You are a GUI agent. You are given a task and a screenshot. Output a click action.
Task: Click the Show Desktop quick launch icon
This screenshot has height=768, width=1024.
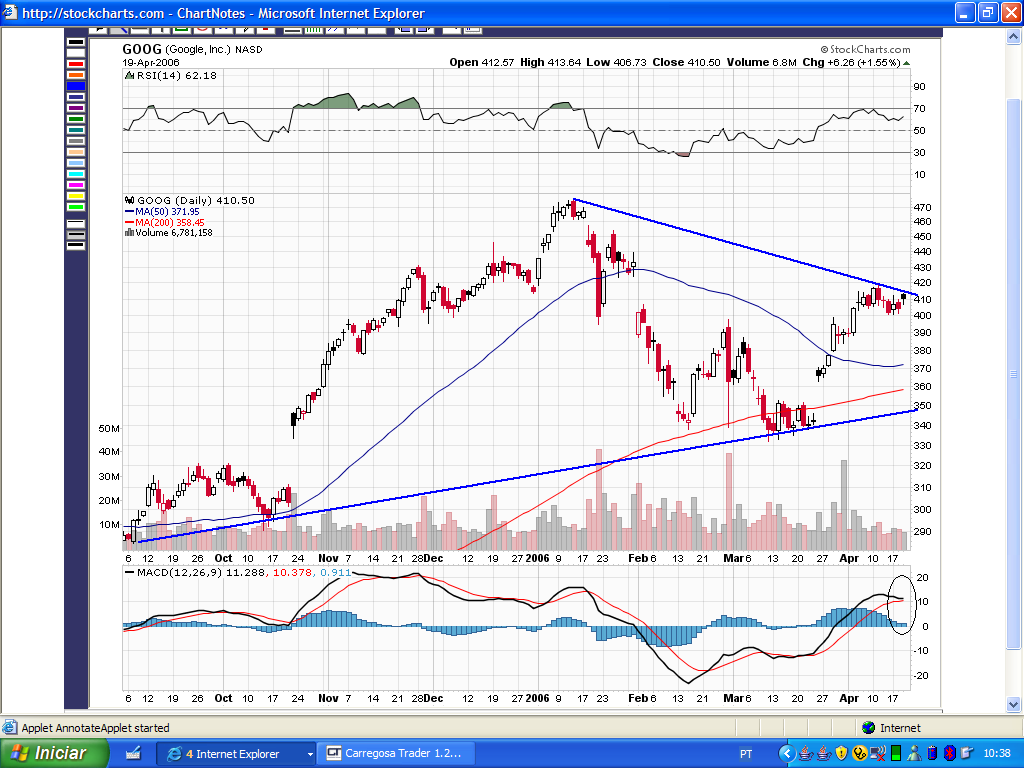tap(133, 754)
